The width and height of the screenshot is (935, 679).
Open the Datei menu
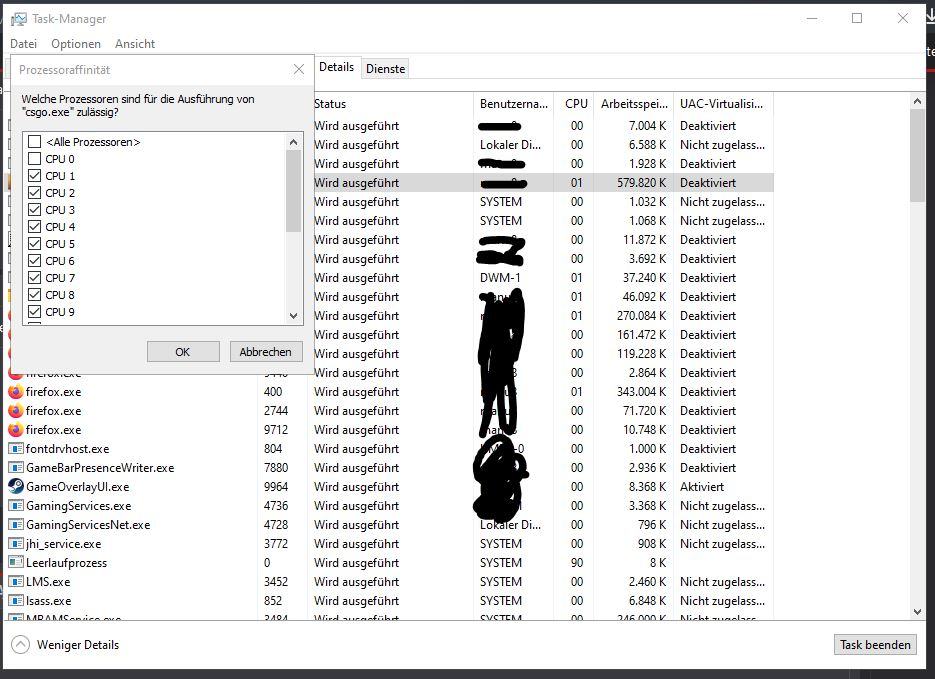pyautogui.click(x=23, y=44)
